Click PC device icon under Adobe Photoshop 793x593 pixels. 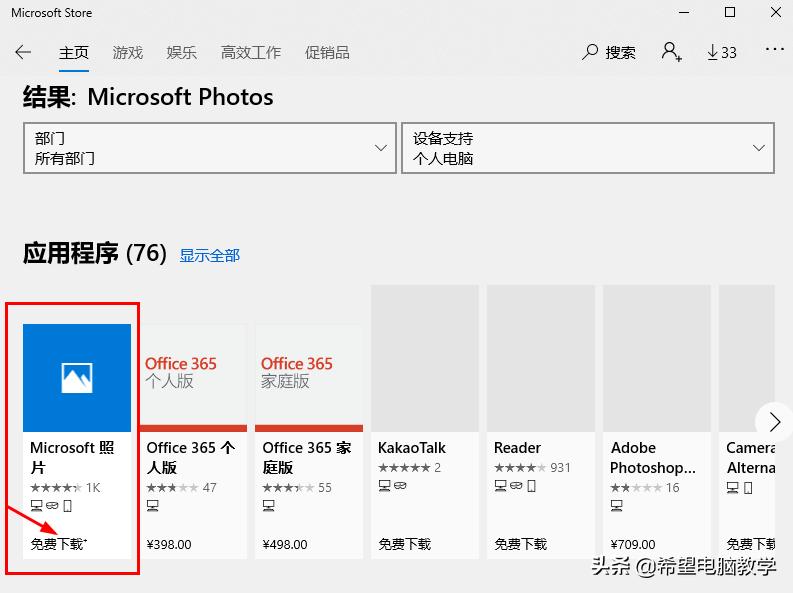[616, 506]
